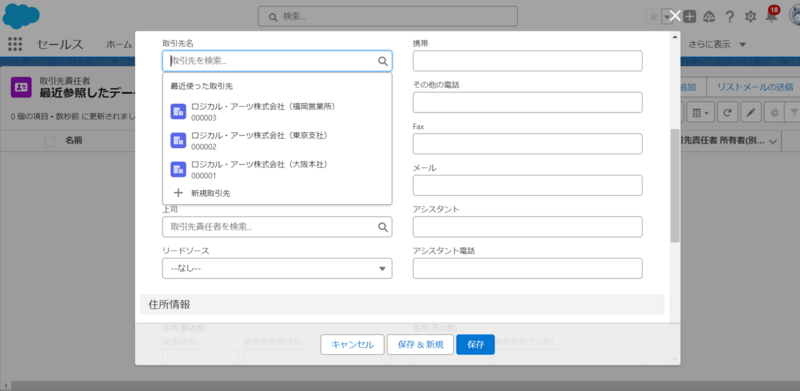Click the 携帯 input field
The image size is (800, 391).
click(x=528, y=61)
